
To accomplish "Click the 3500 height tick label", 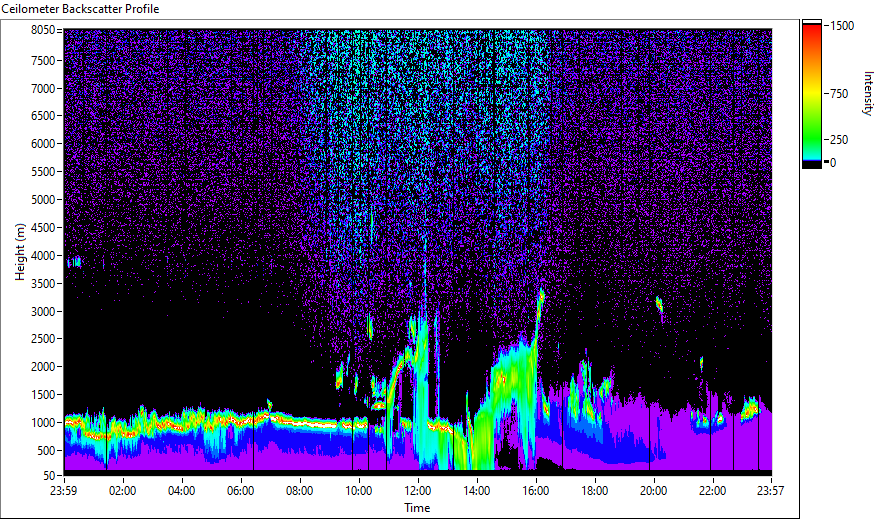I will coord(43,284).
